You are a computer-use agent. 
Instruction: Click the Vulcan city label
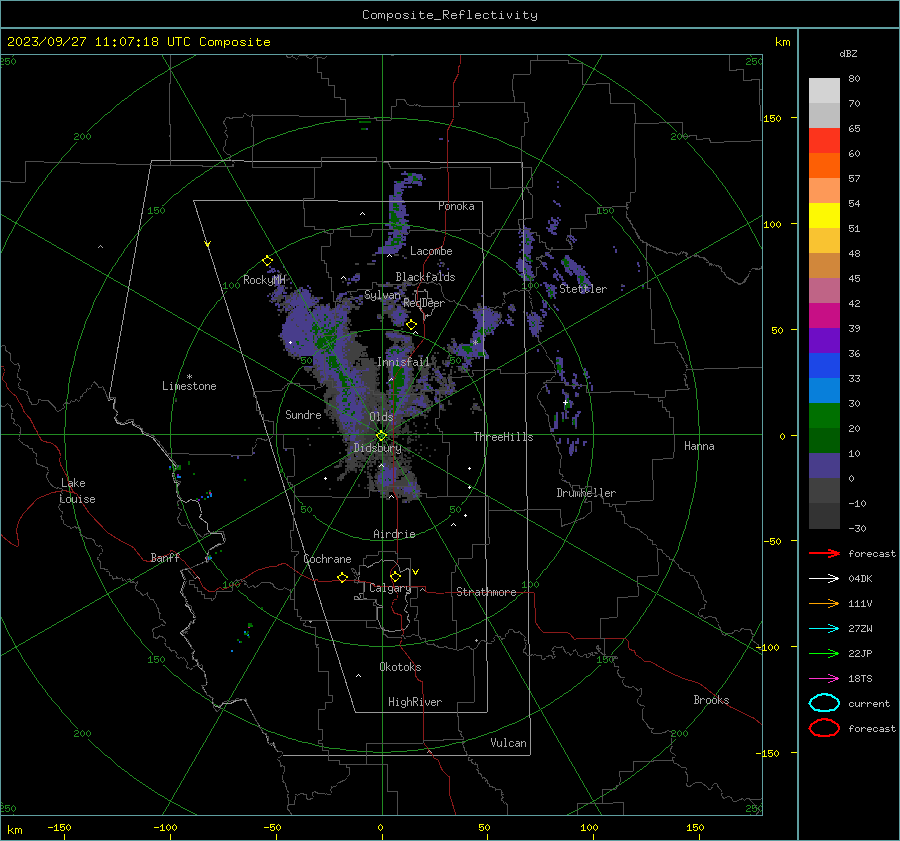click(508, 743)
